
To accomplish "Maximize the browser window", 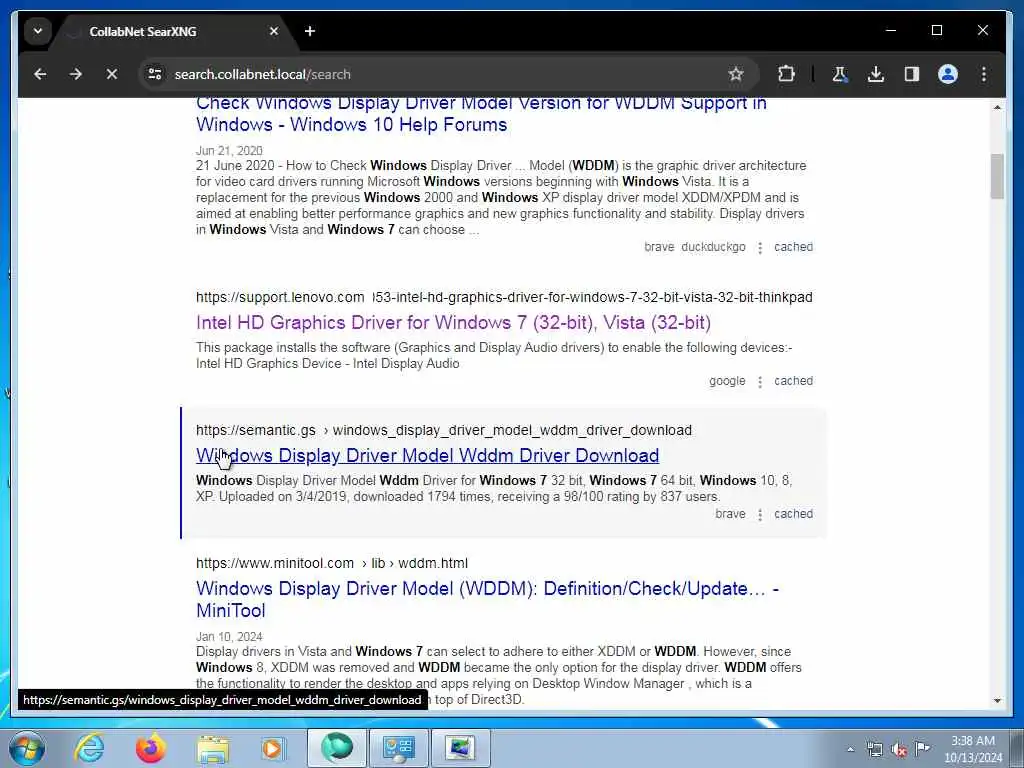I will tap(936, 30).
